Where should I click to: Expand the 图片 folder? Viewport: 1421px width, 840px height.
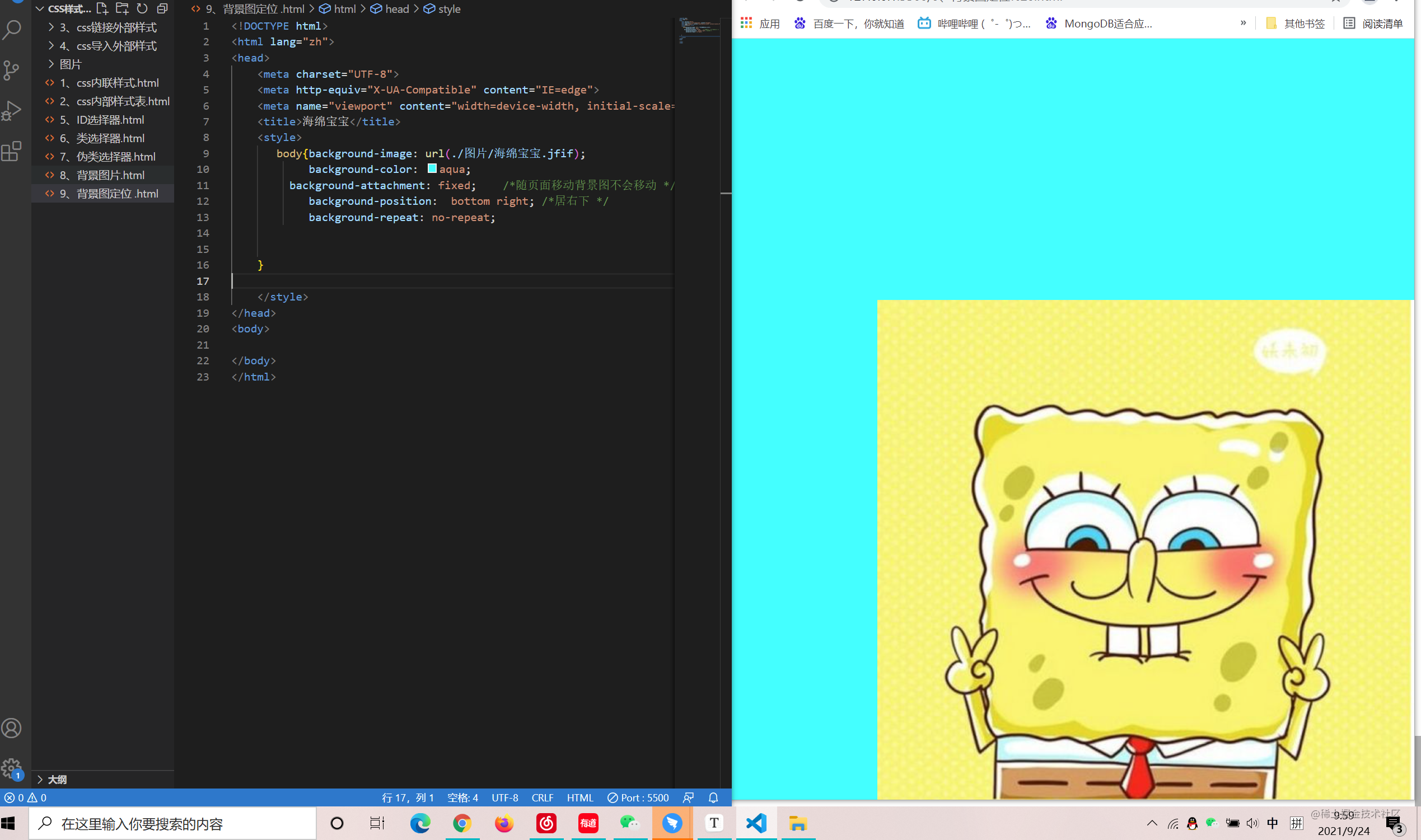click(x=102, y=64)
